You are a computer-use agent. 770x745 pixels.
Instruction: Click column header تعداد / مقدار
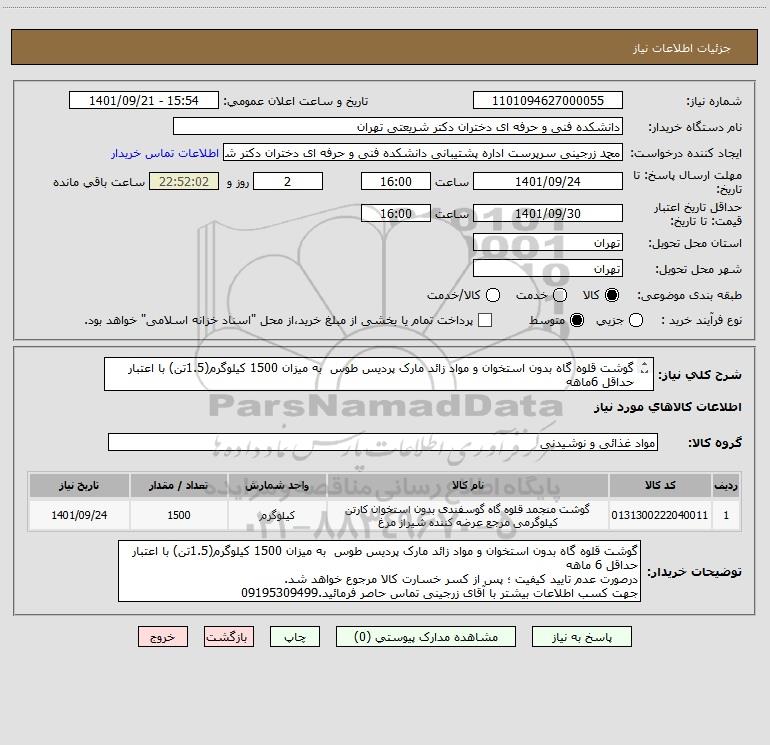[x=179, y=486]
